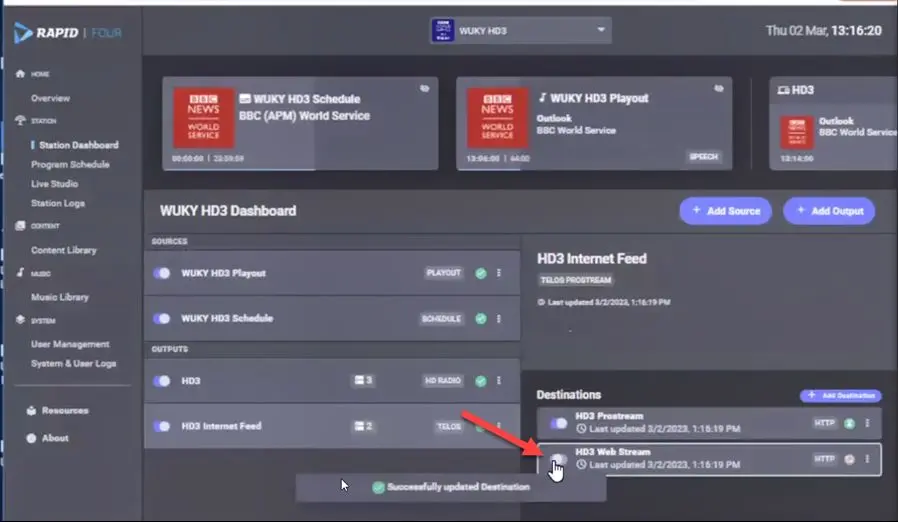Click progress bar under WUKY HD3 Playout card
This screenshot has width=898, height=522.
pos(594,169)
